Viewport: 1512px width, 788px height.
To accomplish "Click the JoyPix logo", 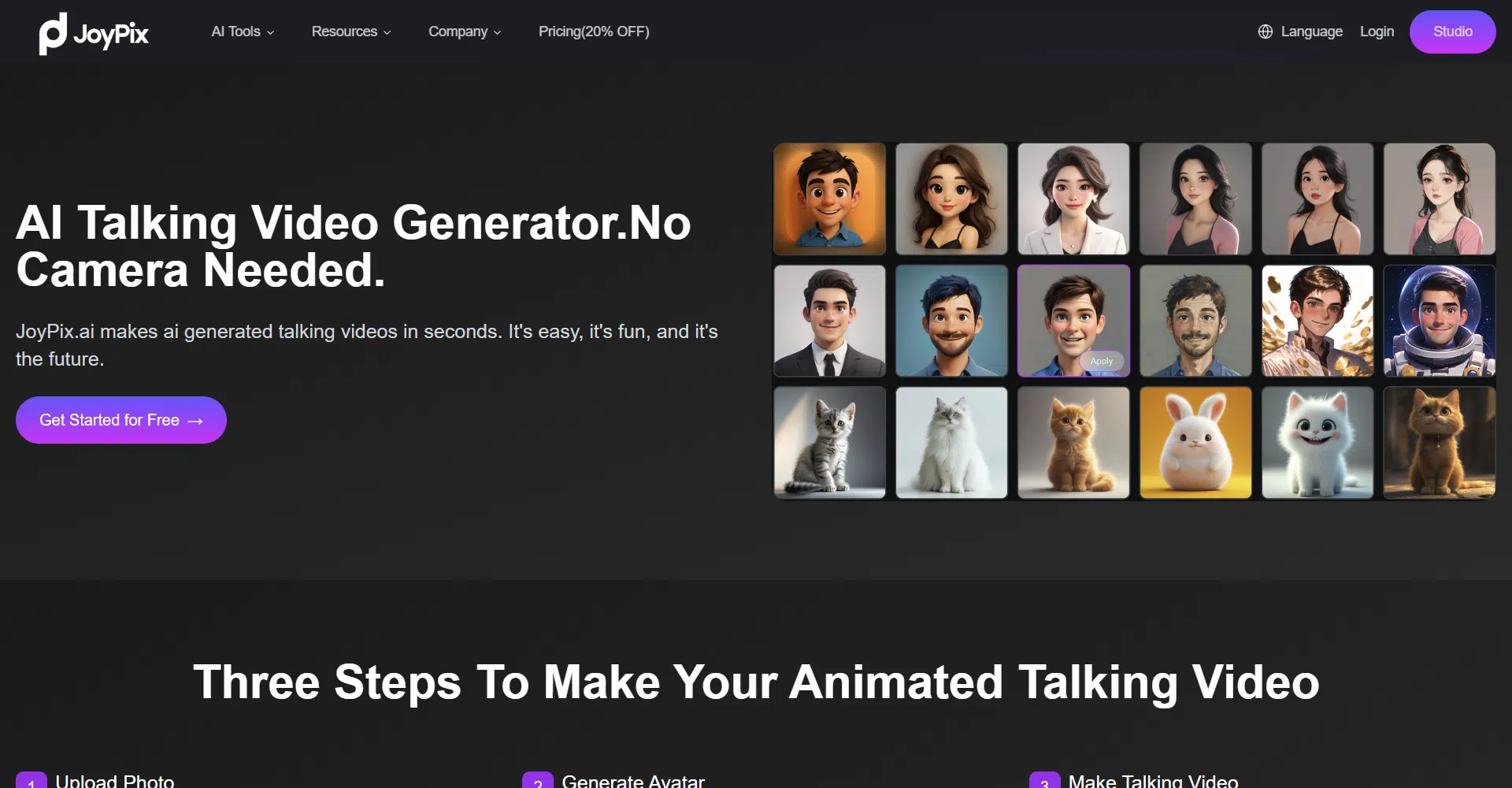I will 94,33.
